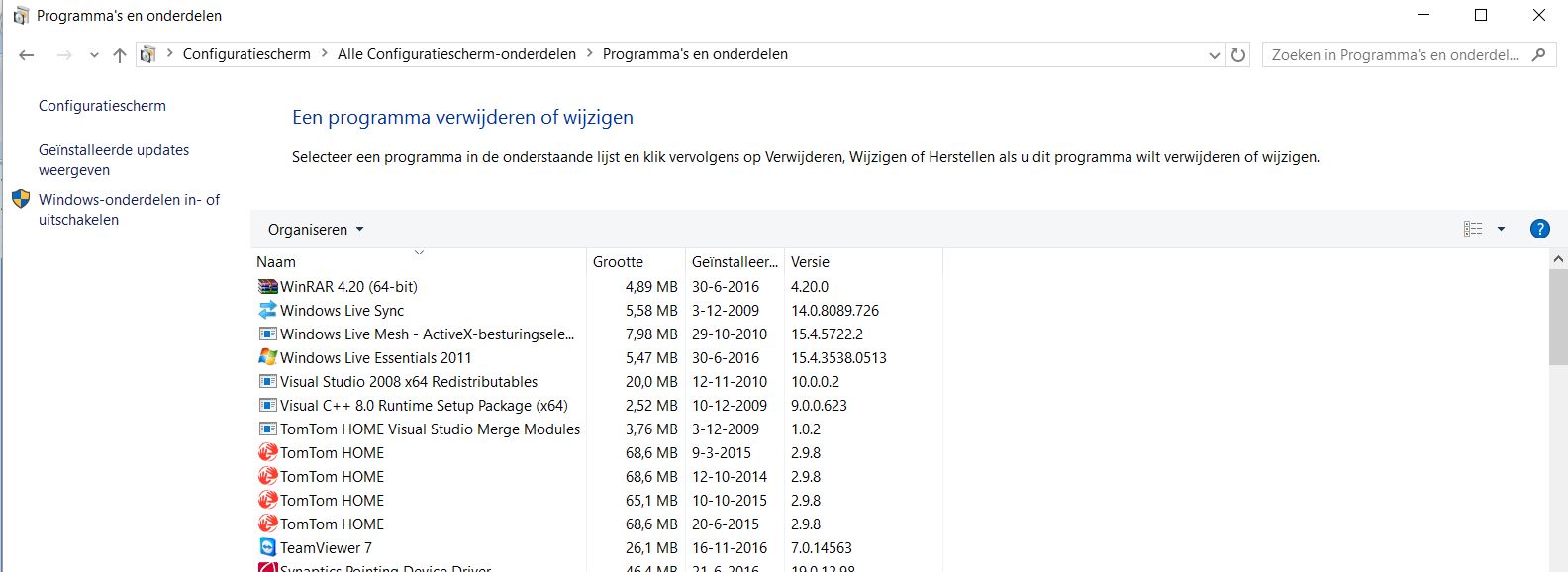Select Visual C++ 8.0 Runtime Setup Package
Image resolution: width=1568 pixels, height=572 pixels.
[x=598, y=406]
